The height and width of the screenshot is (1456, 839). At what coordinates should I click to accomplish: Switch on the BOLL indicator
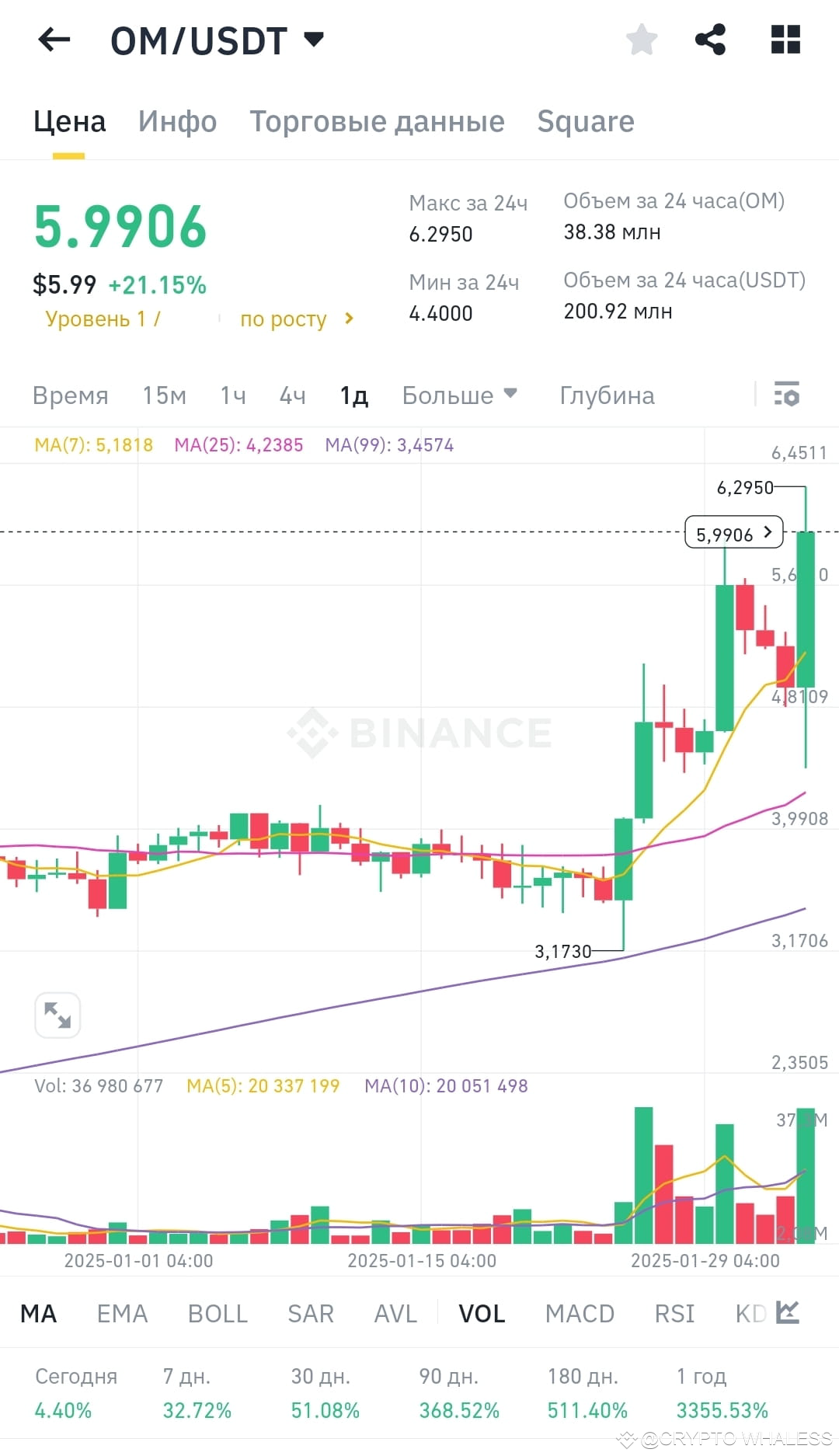click(x=218, y=1313)
